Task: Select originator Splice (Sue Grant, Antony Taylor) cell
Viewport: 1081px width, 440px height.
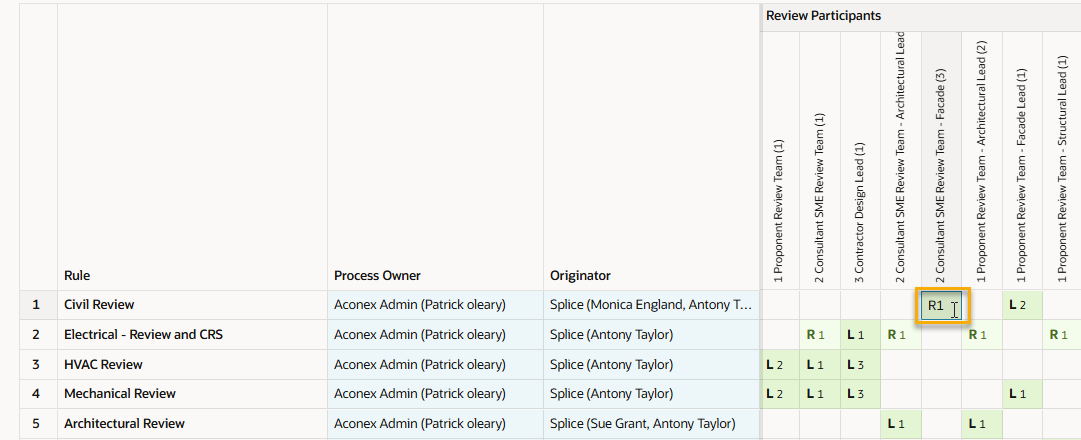Action: coord(642,424)
